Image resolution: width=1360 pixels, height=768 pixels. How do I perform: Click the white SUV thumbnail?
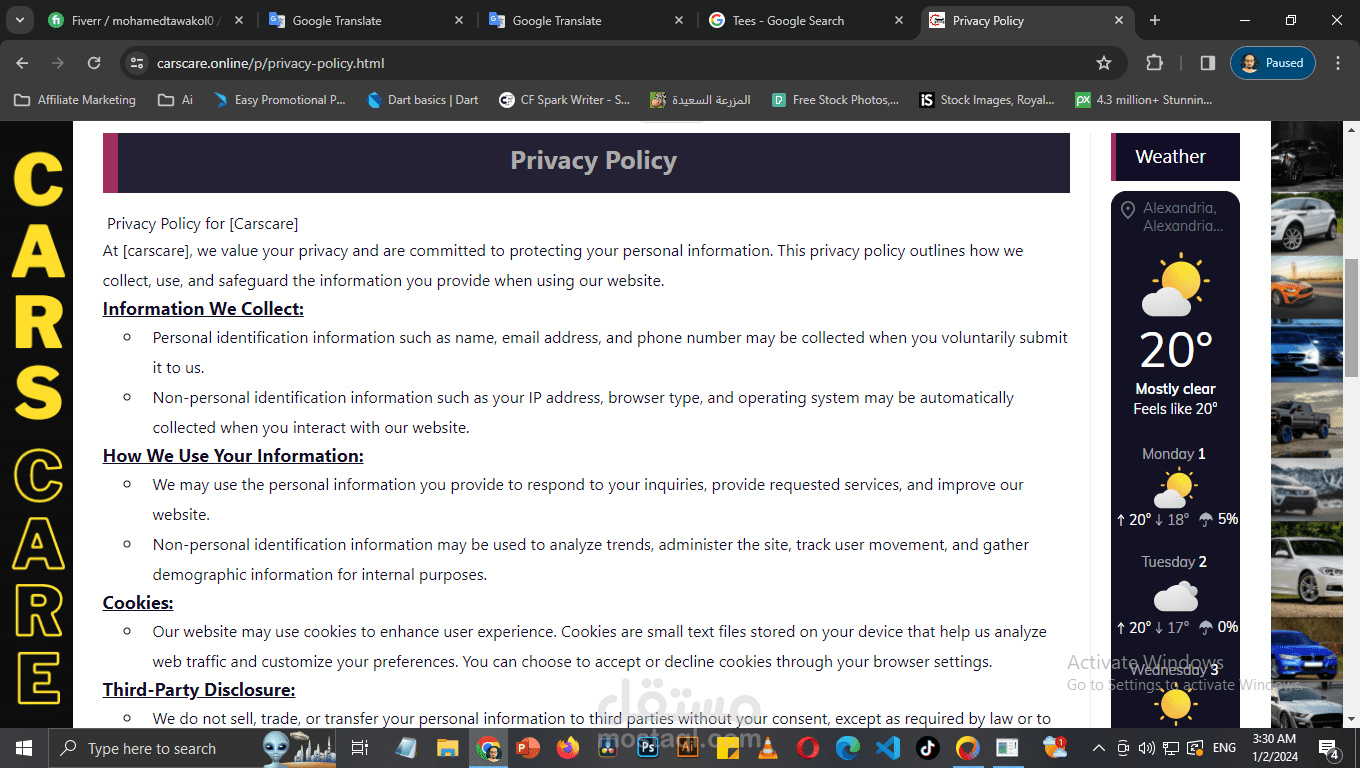tap(1306, 223)
